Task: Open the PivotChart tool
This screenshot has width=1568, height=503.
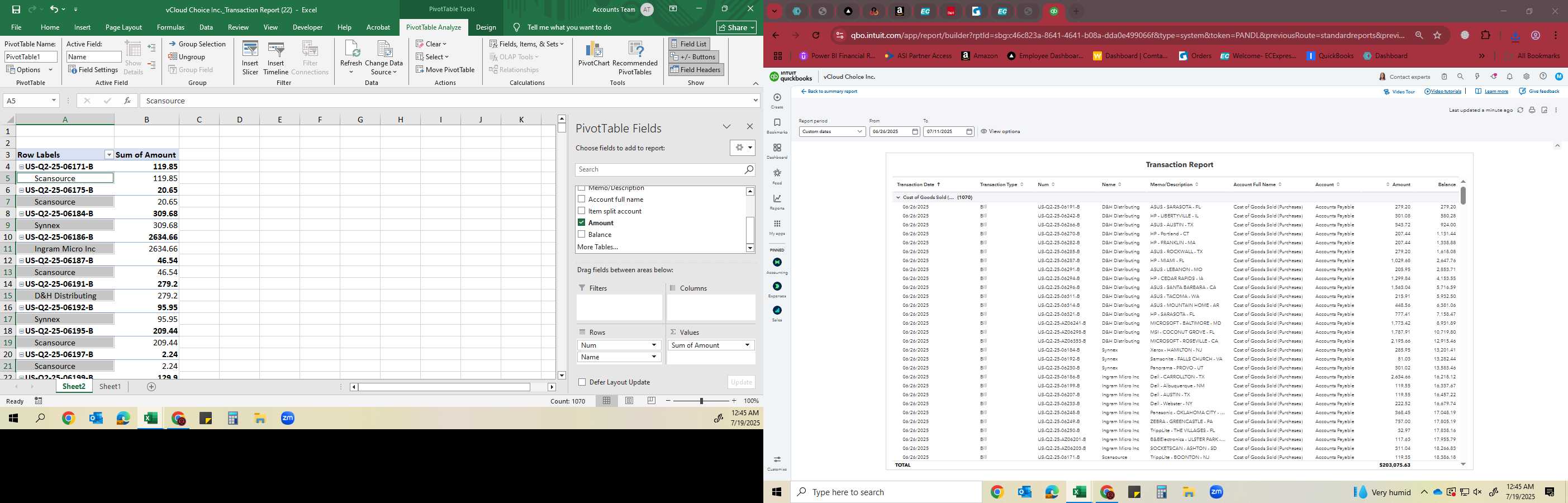Action: (x=593, y=55)
